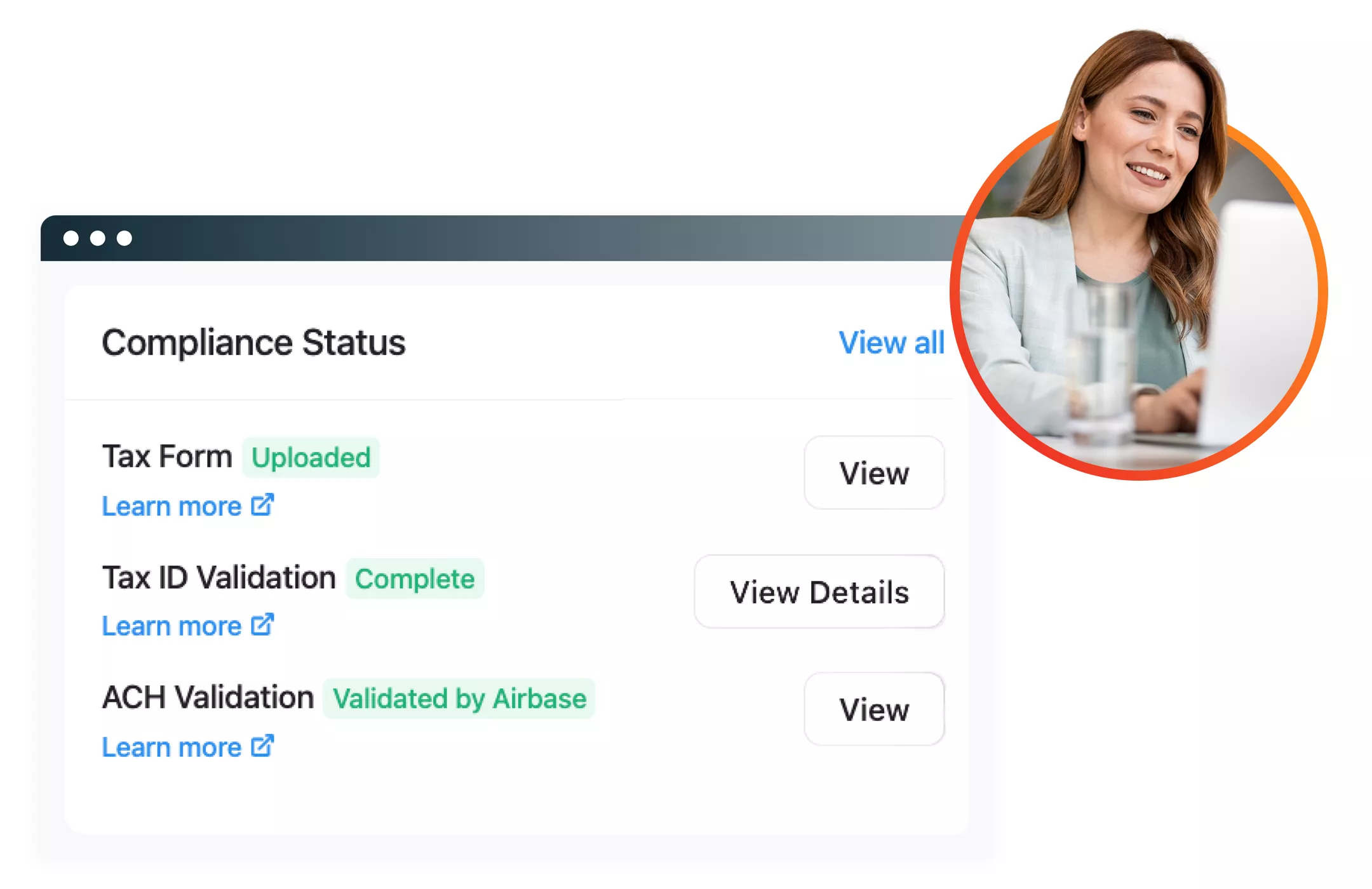Click the third window control dot

coord(124,238)
